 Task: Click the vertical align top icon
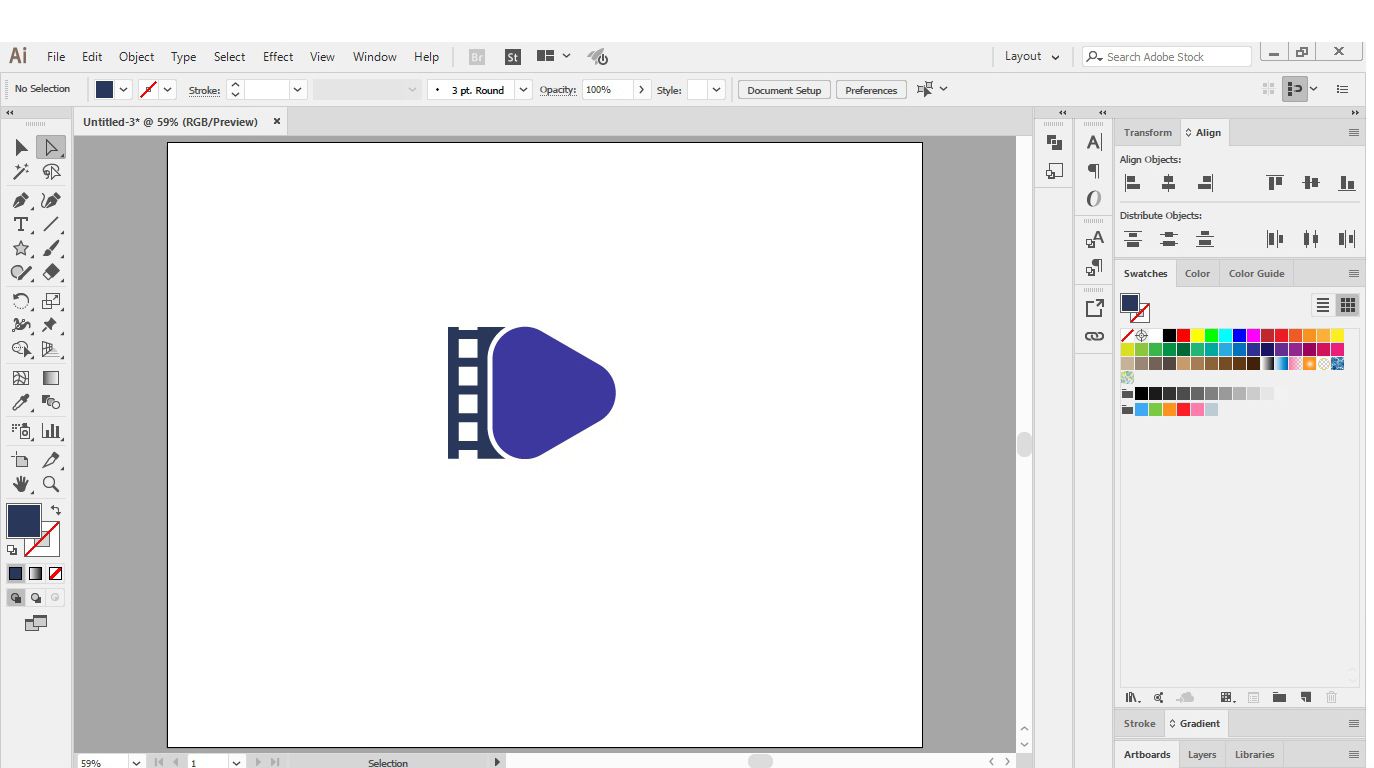tap(1275, 183)
